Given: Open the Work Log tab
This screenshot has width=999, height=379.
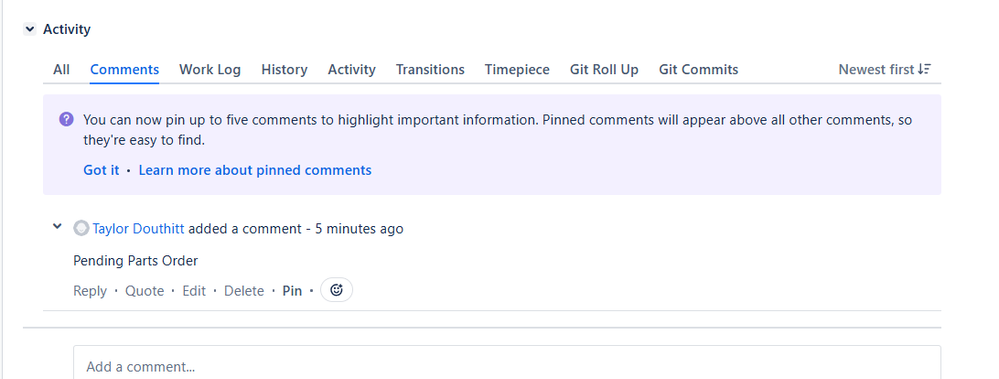Looking at the screenshot, I should coord(210,69).
